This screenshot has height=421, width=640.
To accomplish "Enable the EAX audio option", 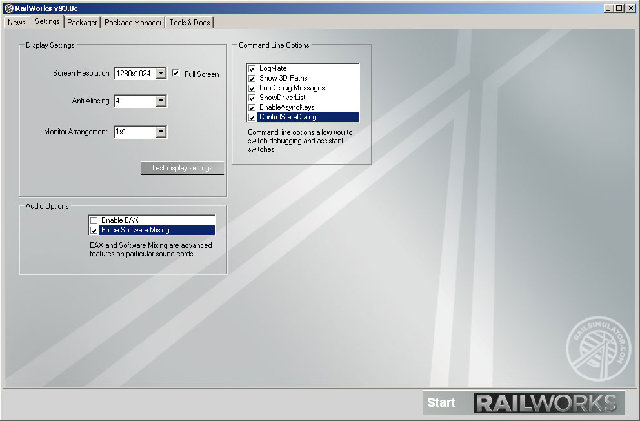I will coord(94,219).
